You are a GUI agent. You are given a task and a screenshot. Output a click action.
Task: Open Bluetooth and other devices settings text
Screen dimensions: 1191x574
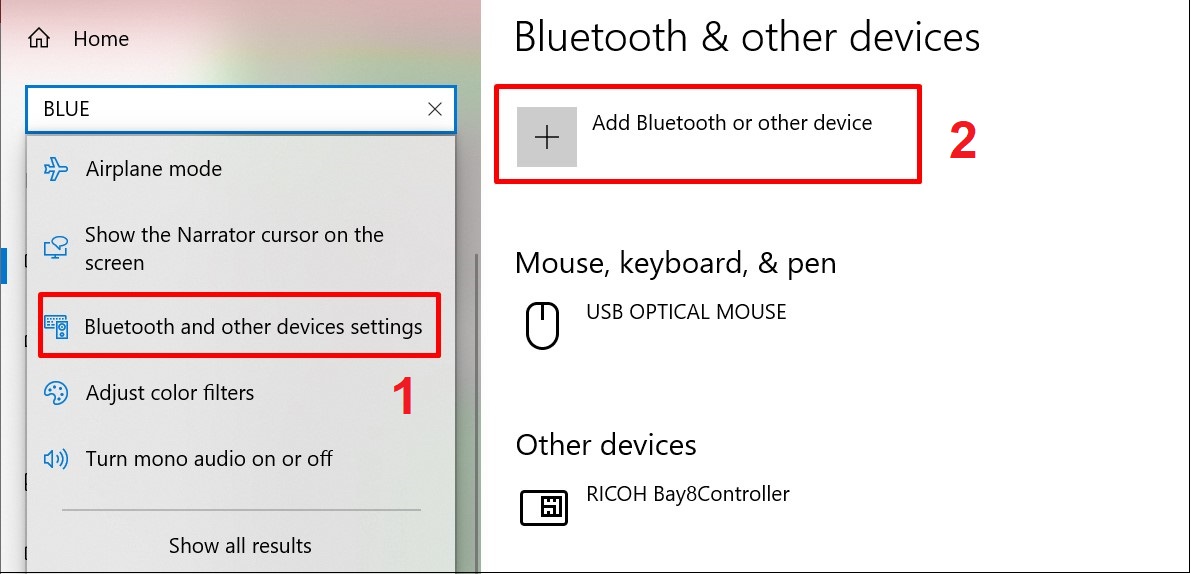[x=253, y=327]
